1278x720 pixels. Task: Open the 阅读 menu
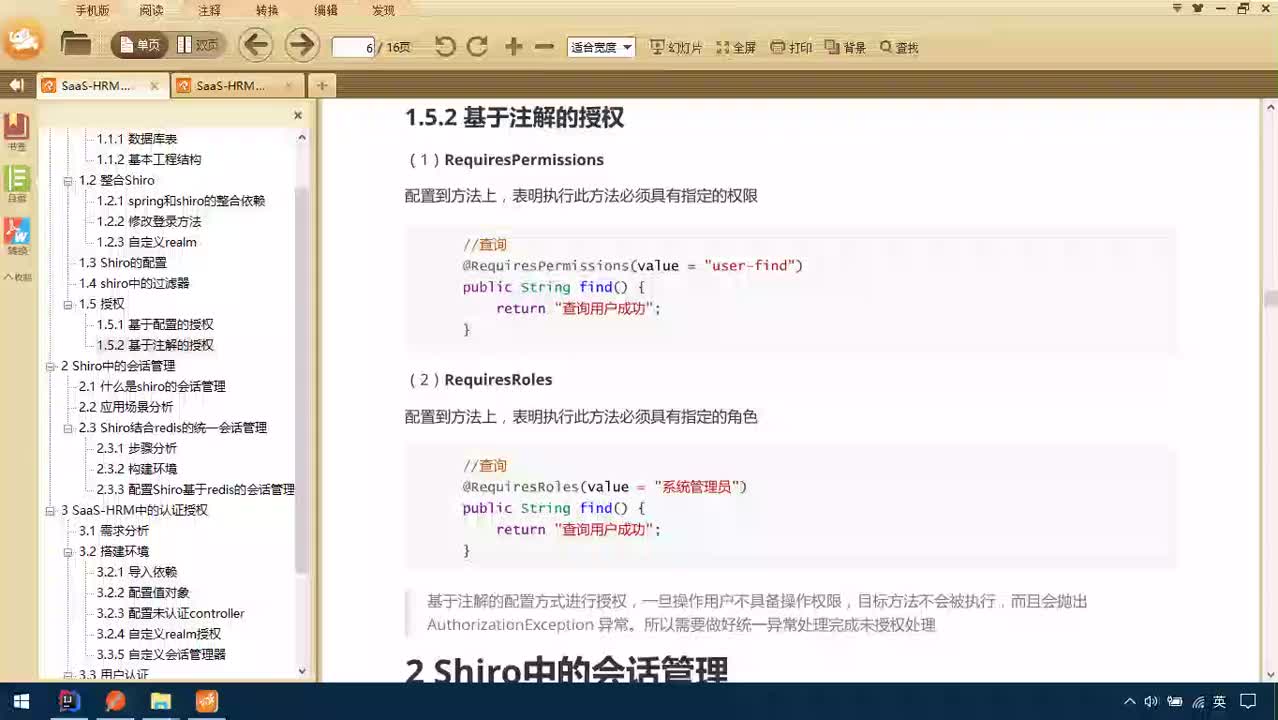pyautogui.click(x=151, y=10)
